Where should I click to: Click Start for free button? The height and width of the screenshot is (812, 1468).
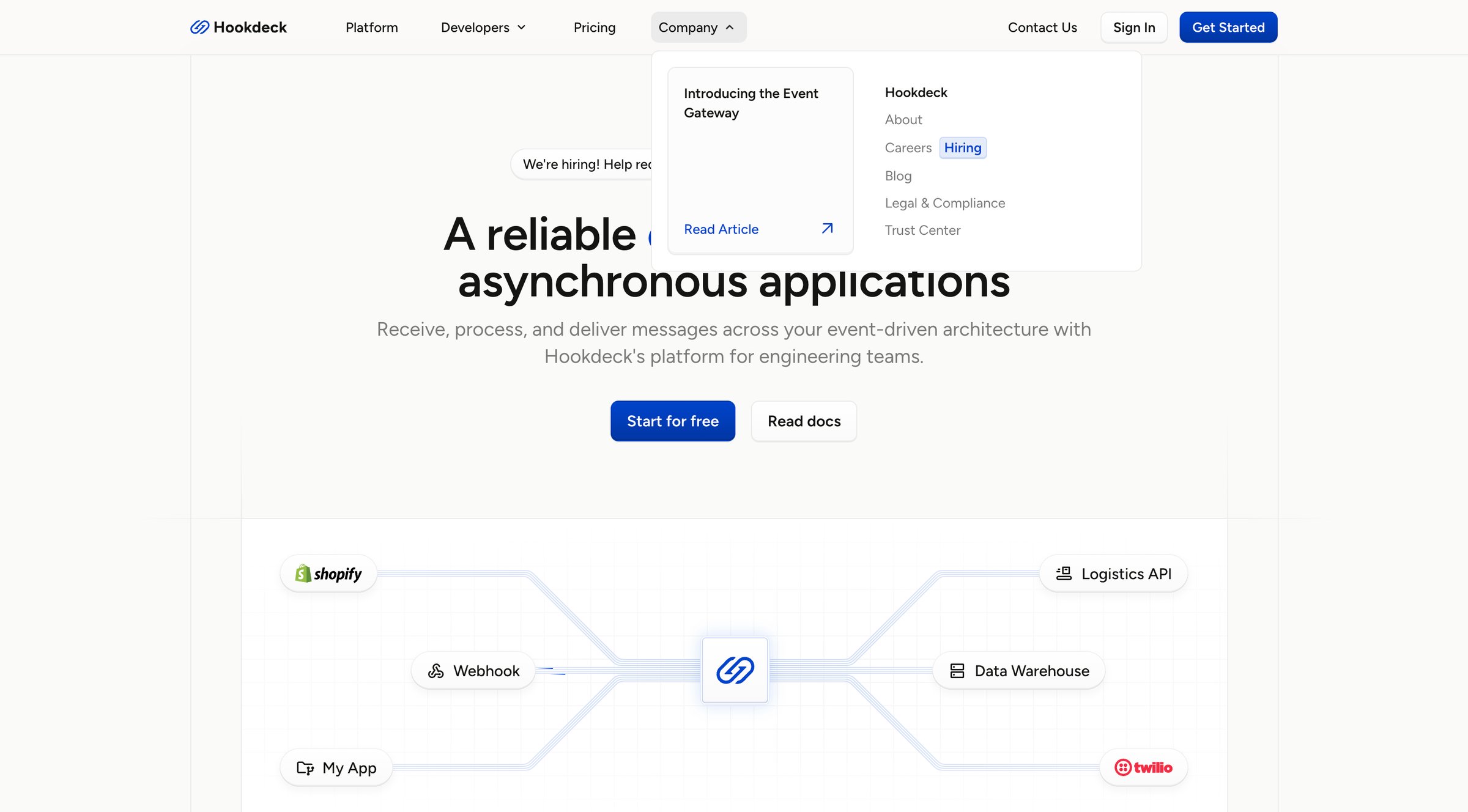pyautogui.click(x=673, y=421)
